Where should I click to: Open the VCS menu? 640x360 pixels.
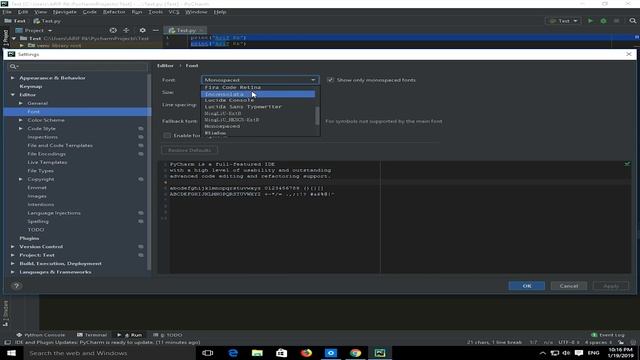pos(174,12)
